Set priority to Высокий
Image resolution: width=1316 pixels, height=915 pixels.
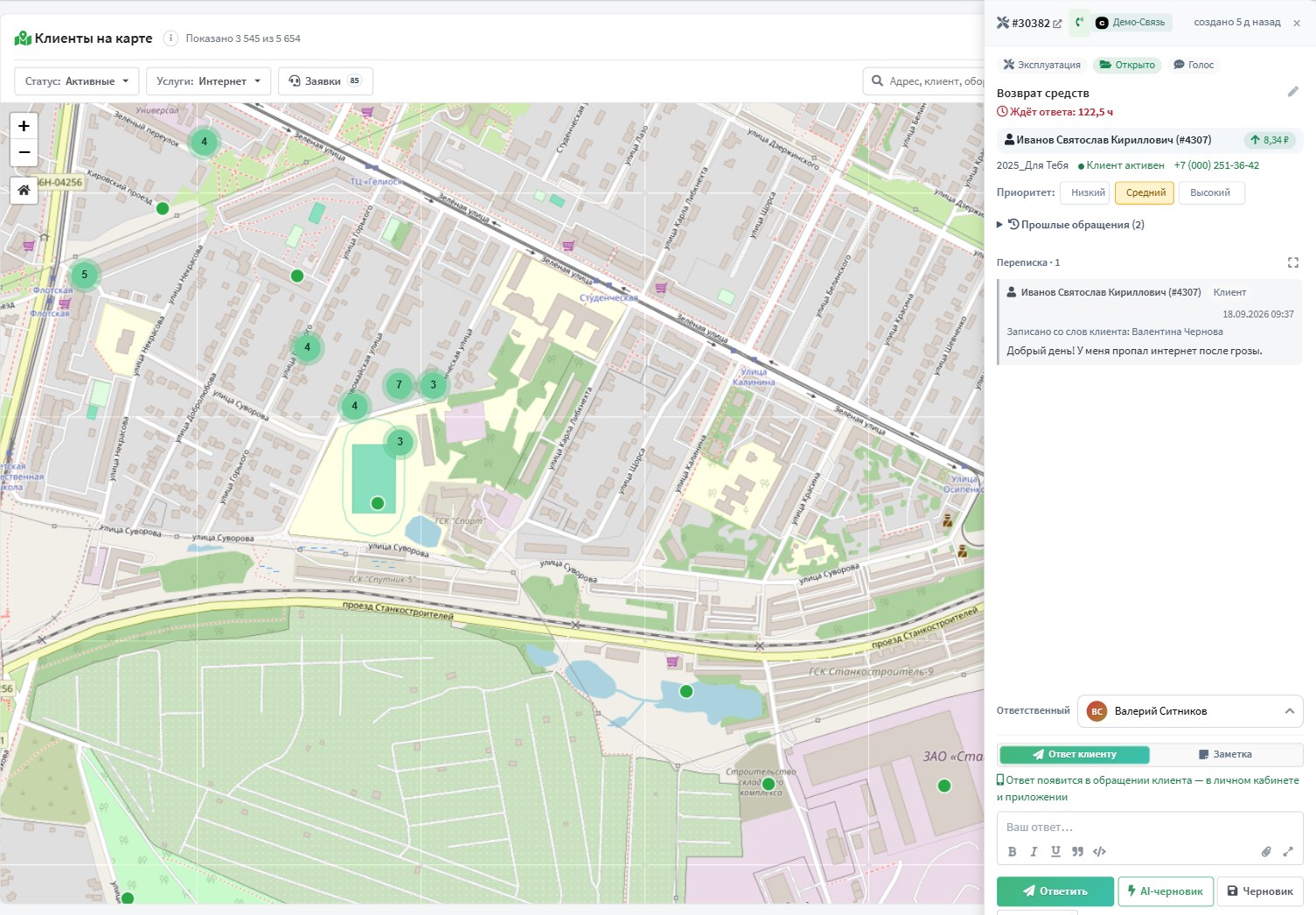[1210, 192]
